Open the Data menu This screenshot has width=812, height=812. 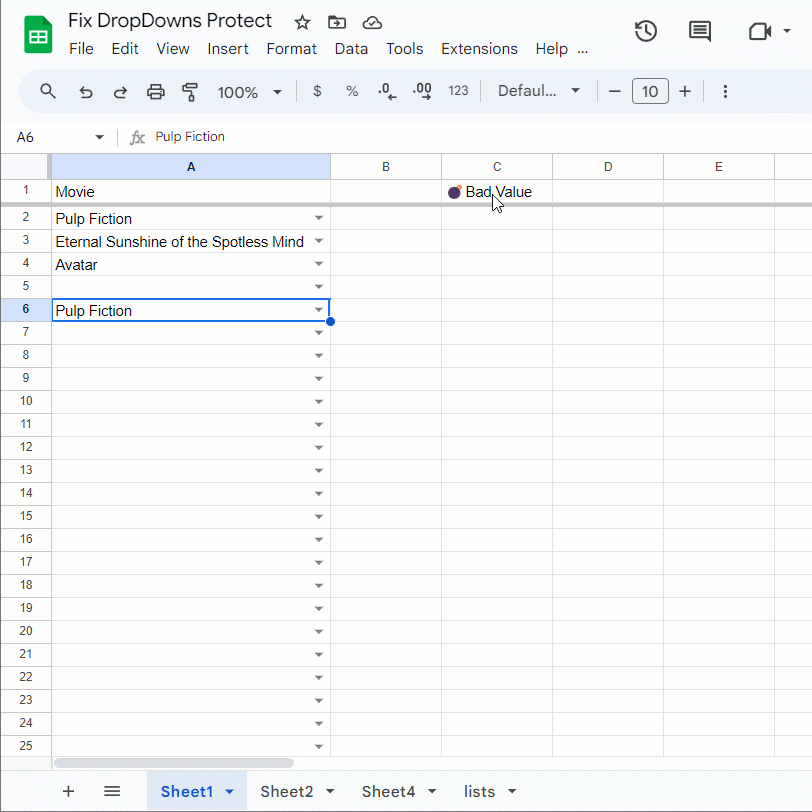tap(351, 48)
